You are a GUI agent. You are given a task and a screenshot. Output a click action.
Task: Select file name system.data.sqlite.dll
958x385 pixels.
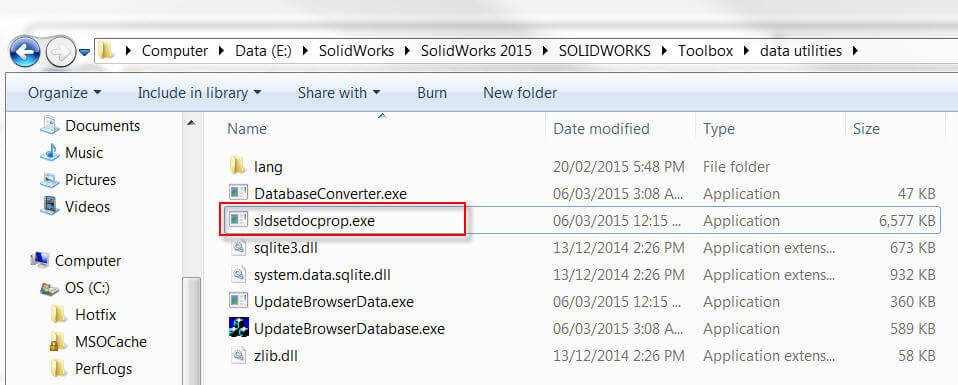pos(322,275)
